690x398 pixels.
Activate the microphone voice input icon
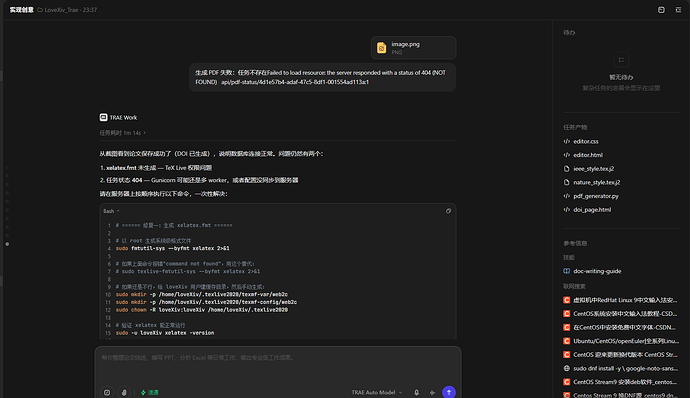[416, 392]
